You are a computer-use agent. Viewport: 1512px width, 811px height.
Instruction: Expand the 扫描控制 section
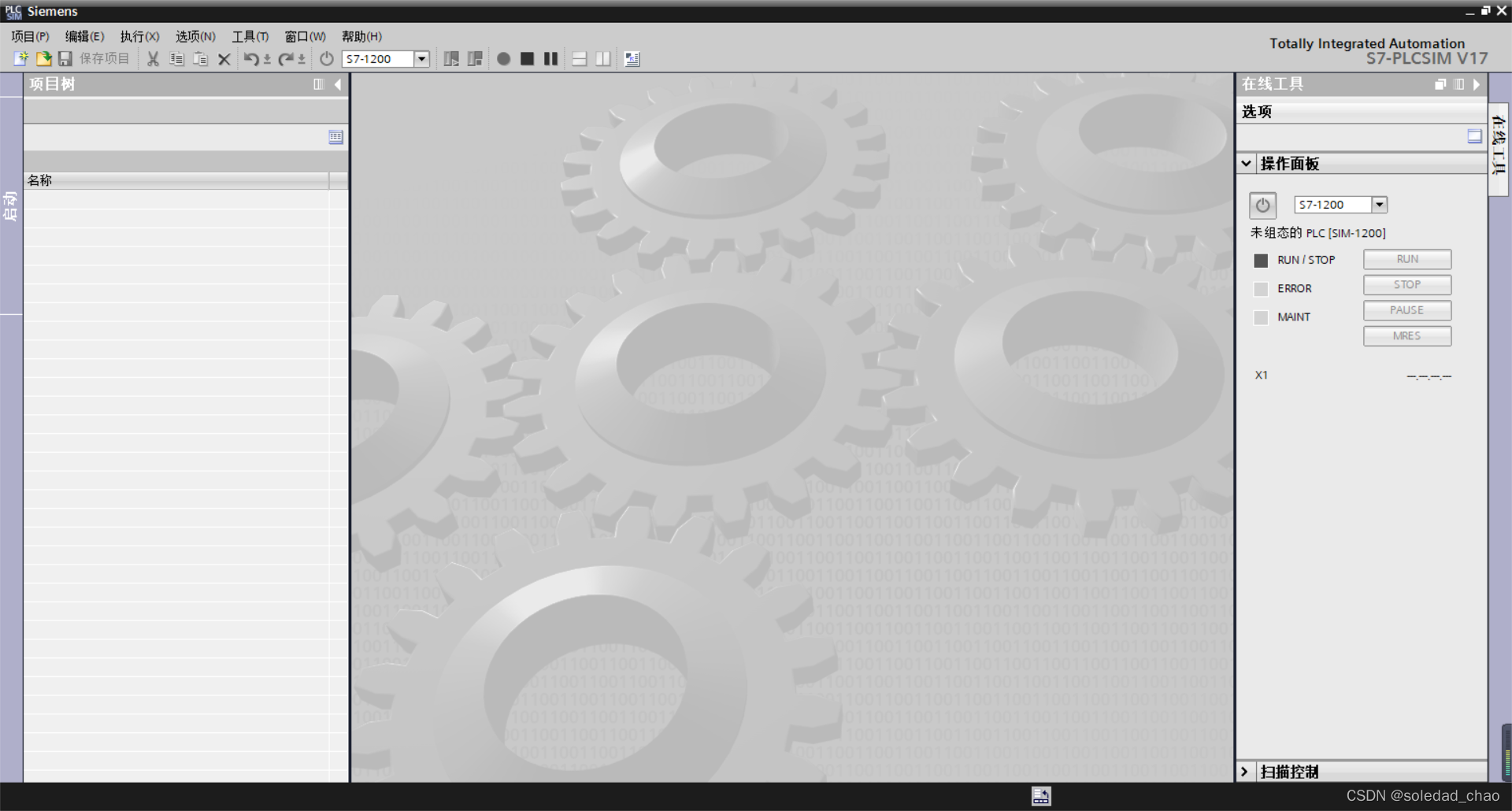click(1245, 772)
